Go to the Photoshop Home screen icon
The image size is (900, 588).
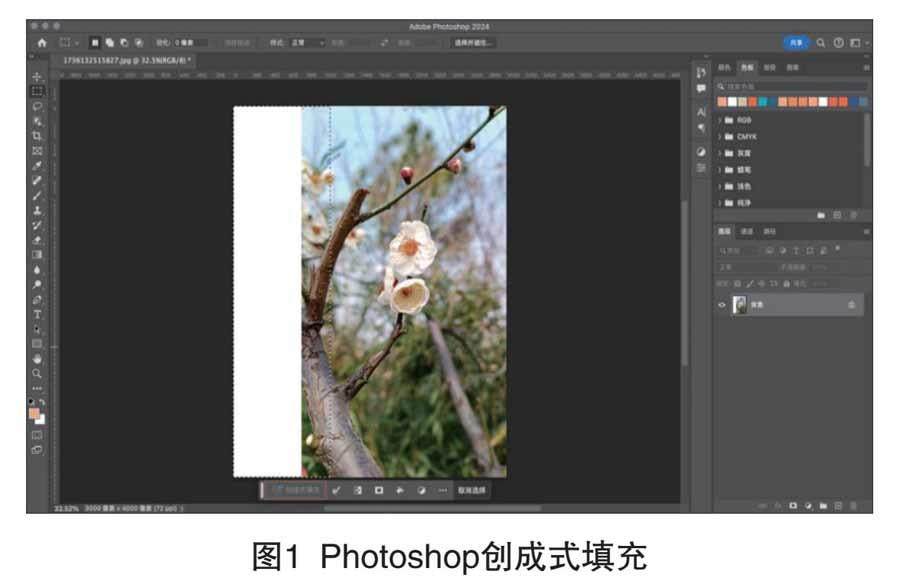click(42, 43)
